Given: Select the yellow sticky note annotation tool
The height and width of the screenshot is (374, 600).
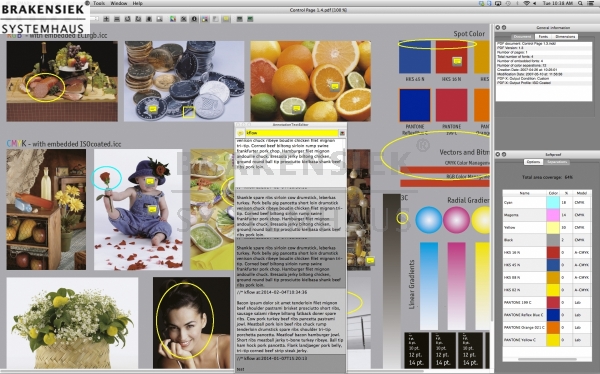Looking at the screenshot, I should [x=227, y=19].
